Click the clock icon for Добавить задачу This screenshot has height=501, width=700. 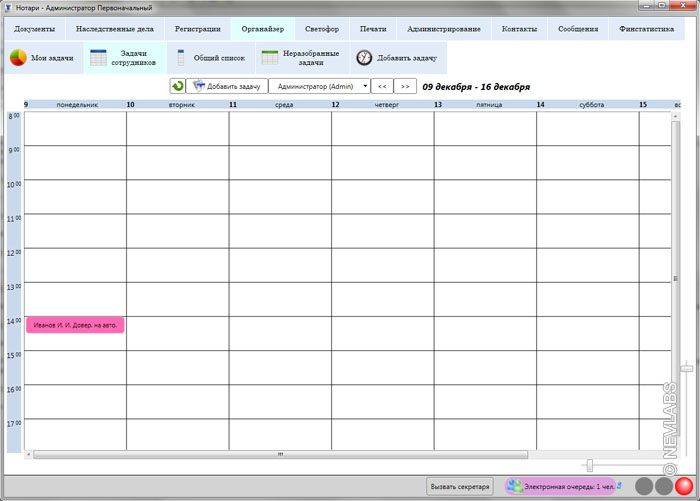364,58
